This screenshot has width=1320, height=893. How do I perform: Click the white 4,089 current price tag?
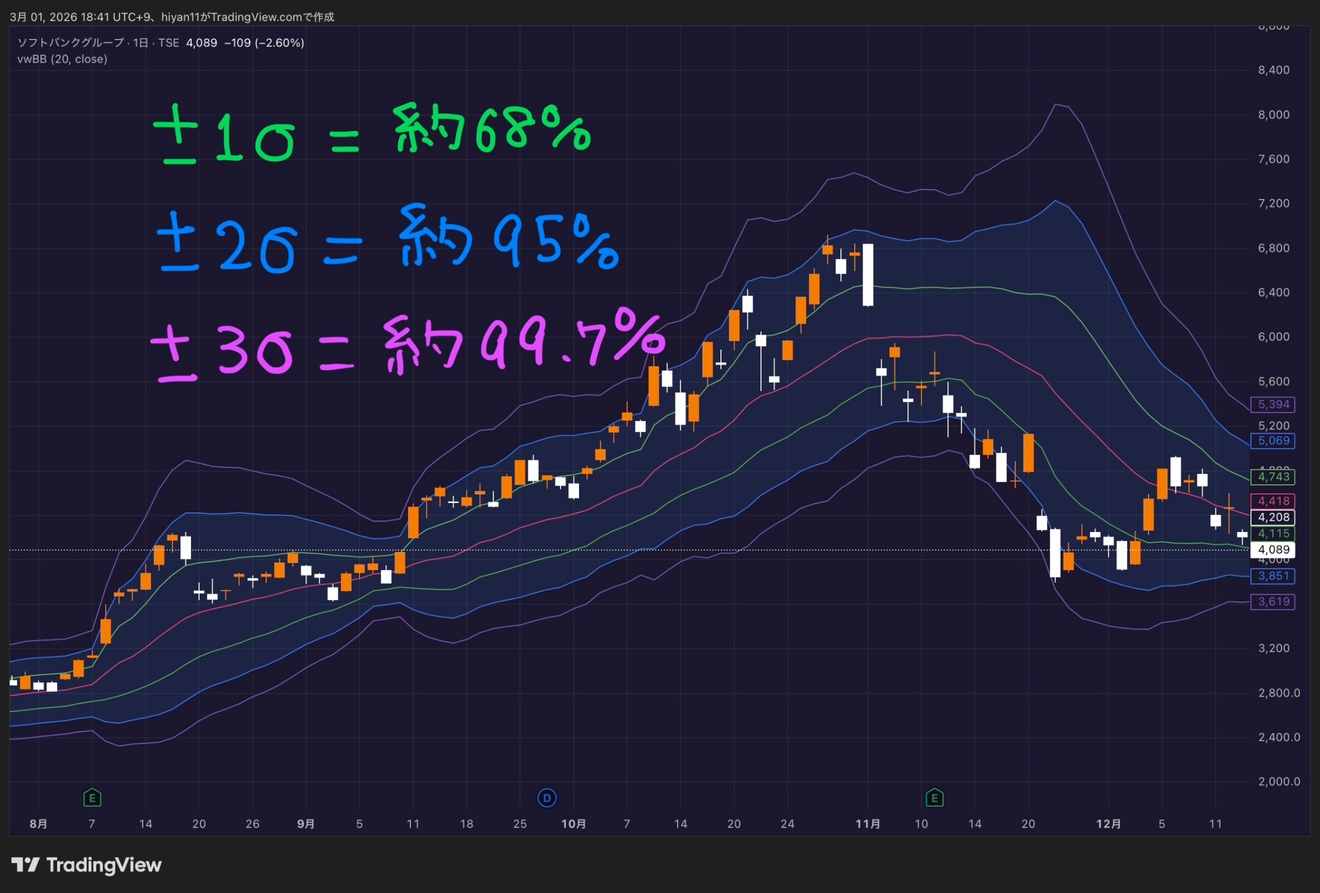[1274, 550]
